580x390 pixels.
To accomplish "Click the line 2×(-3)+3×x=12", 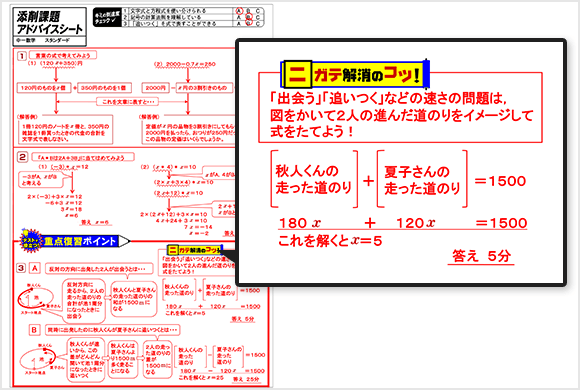I will [x=55, y=197].
